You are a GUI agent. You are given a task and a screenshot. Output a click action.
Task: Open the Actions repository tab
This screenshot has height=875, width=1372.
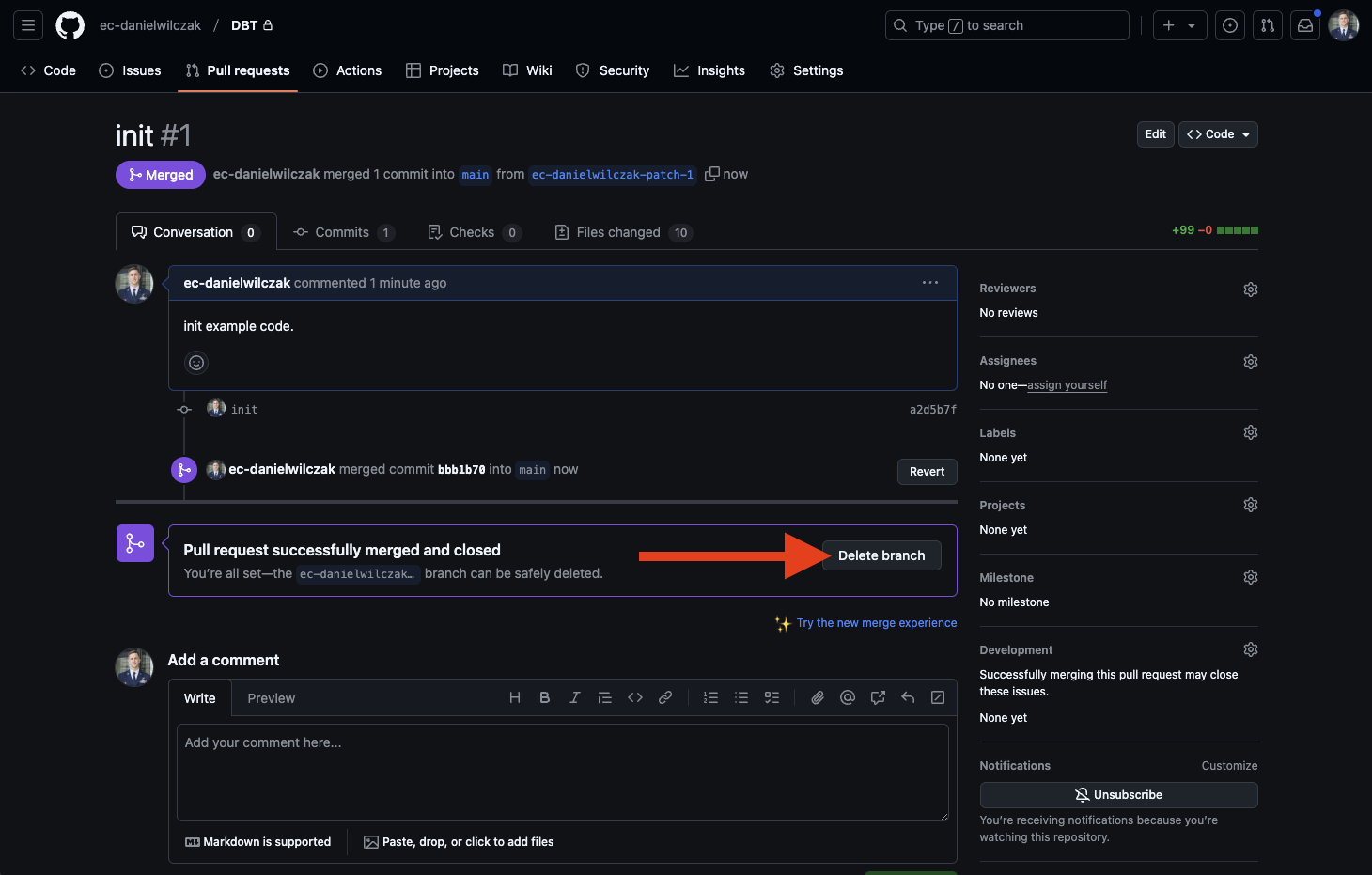(348, 70)
